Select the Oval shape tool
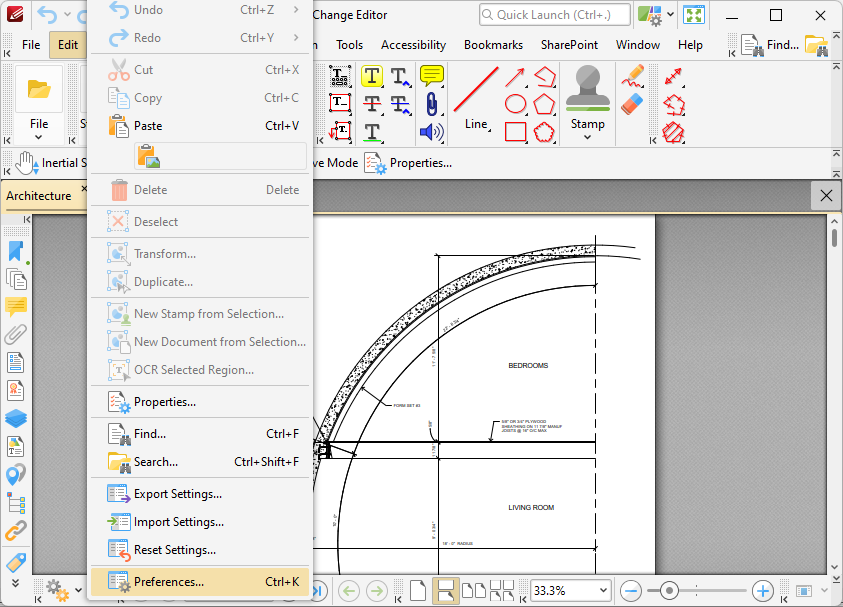 pyautogui.click(x=515, y=104)
